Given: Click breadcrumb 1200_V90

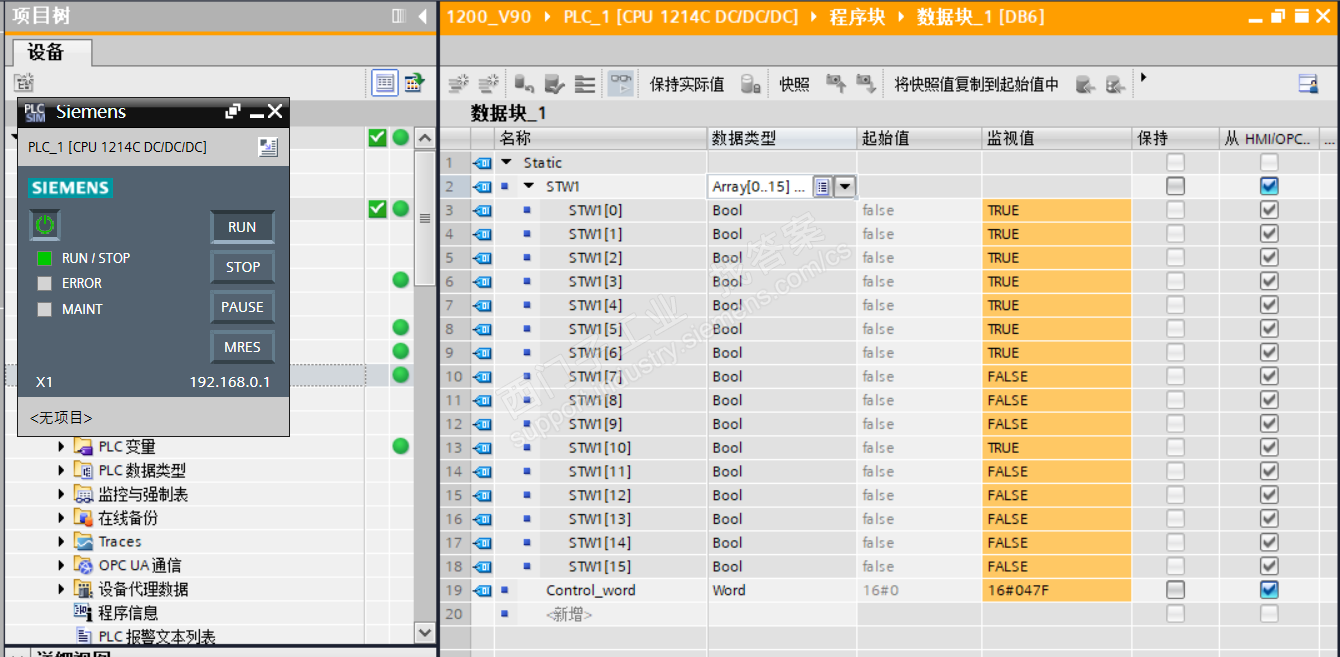Looking at the screenshot, I should (489, 17).
